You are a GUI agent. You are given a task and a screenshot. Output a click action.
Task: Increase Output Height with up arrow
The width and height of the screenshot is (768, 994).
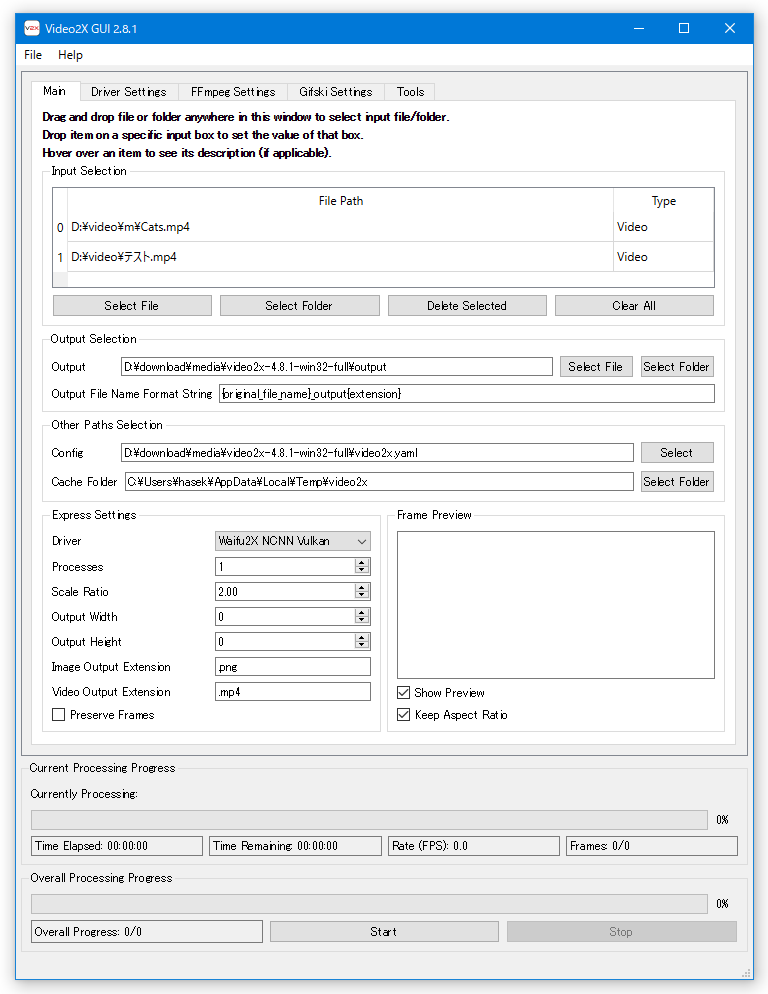coord(361,638)
